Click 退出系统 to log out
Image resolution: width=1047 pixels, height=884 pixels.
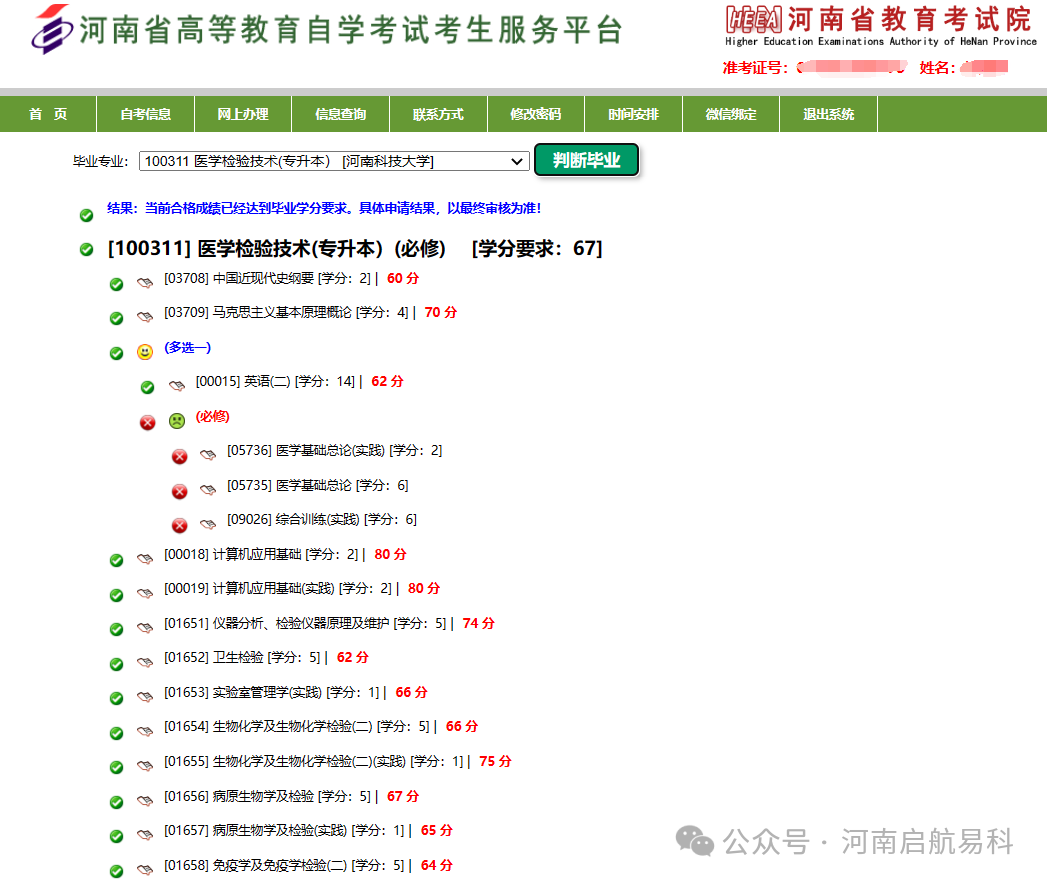(x=827, y=114)
